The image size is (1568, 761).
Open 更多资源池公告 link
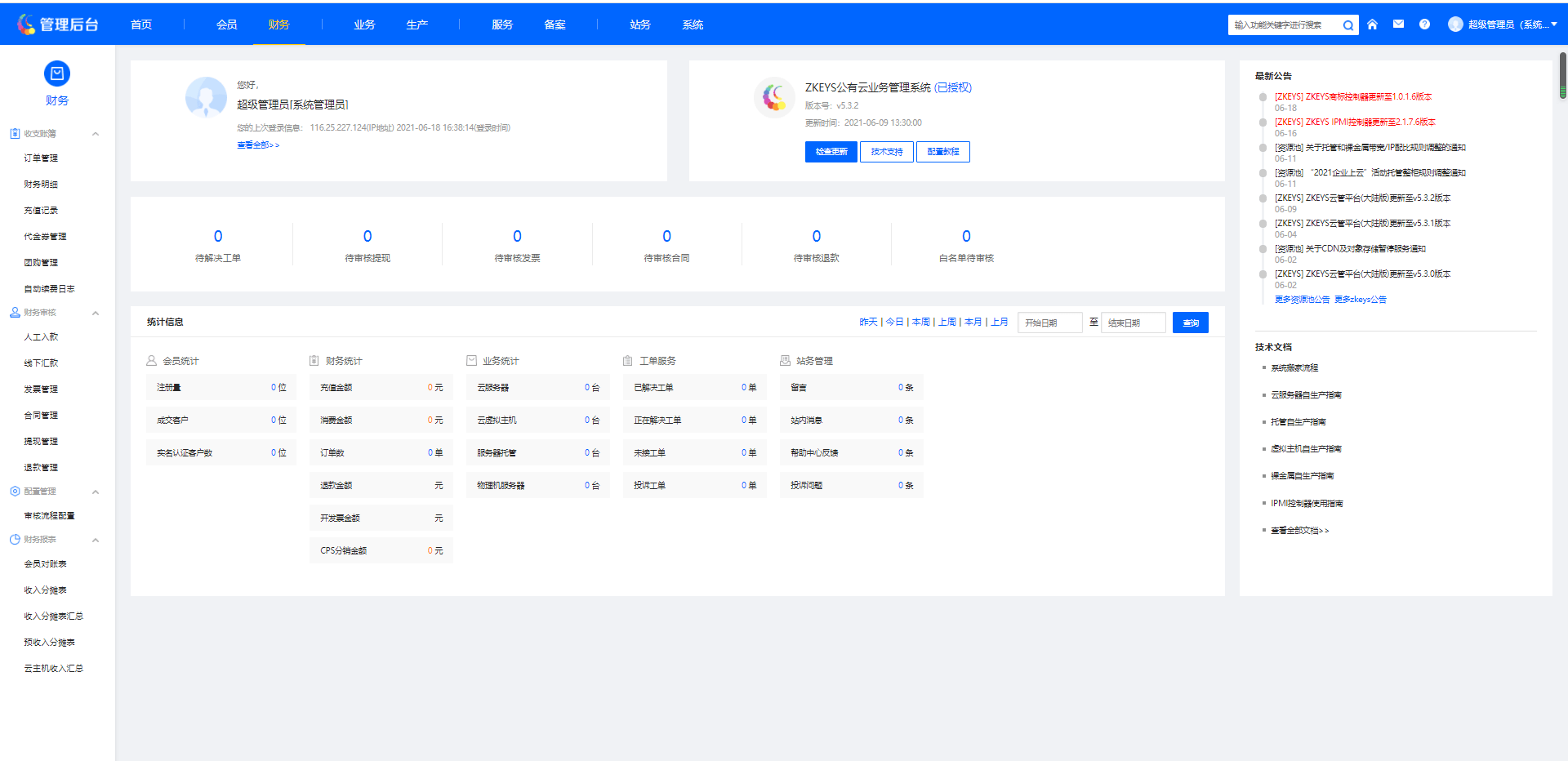click(x=1302, y=300)
